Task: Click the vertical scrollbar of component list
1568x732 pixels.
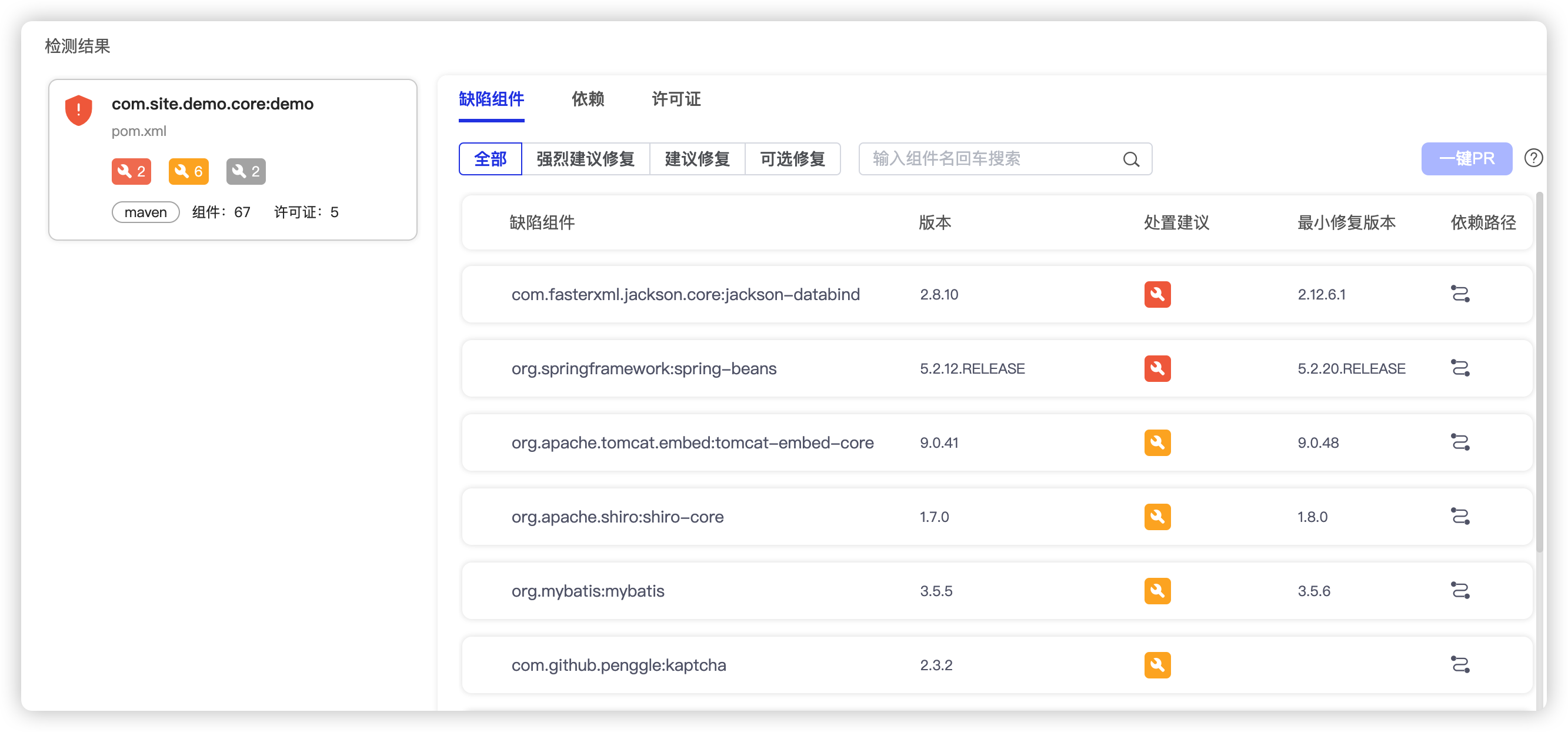Action: [x=1539, y=371]
